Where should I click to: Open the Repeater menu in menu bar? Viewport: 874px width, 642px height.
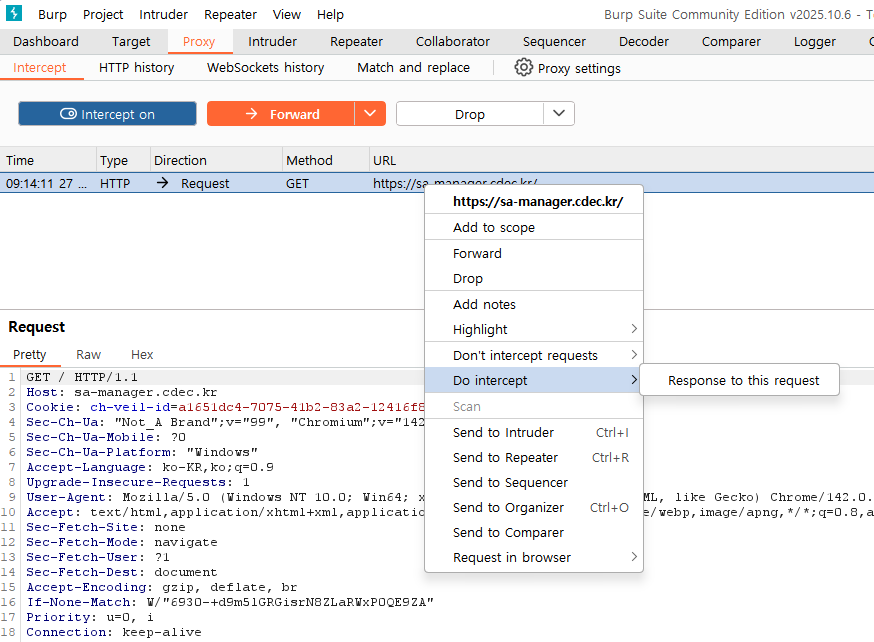[230, 14]
